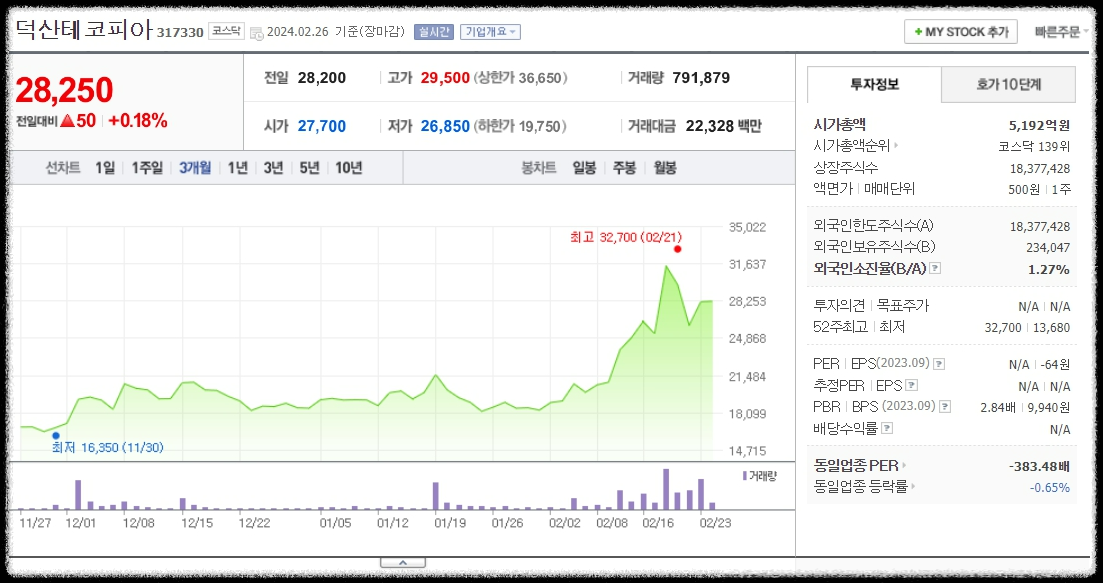Image resolution: width=1103 pixels, height=583 pixels.
Task: Click the 거래량 value 791,879
Action: [701, 78]
